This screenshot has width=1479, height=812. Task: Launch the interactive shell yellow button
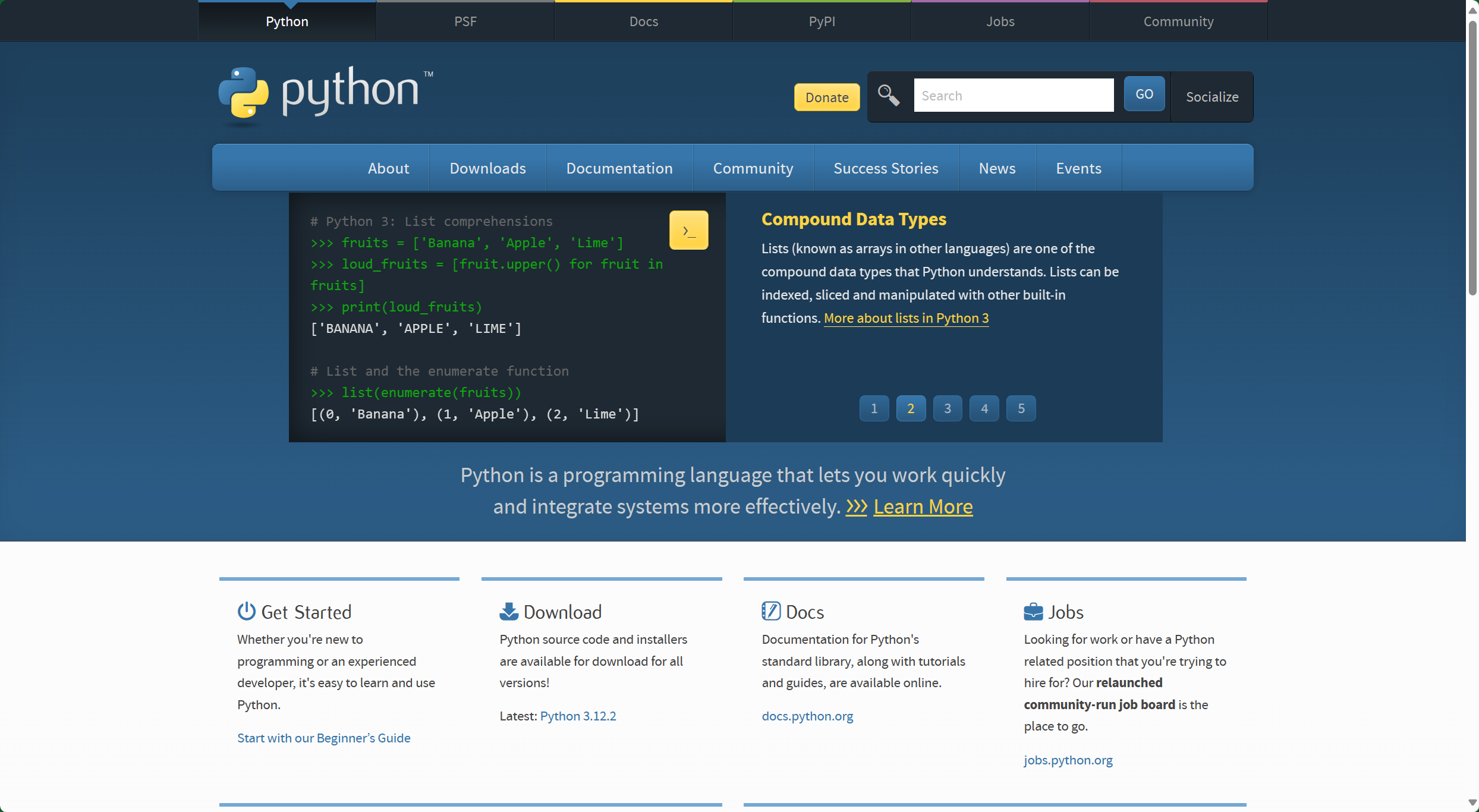[688, 231]
